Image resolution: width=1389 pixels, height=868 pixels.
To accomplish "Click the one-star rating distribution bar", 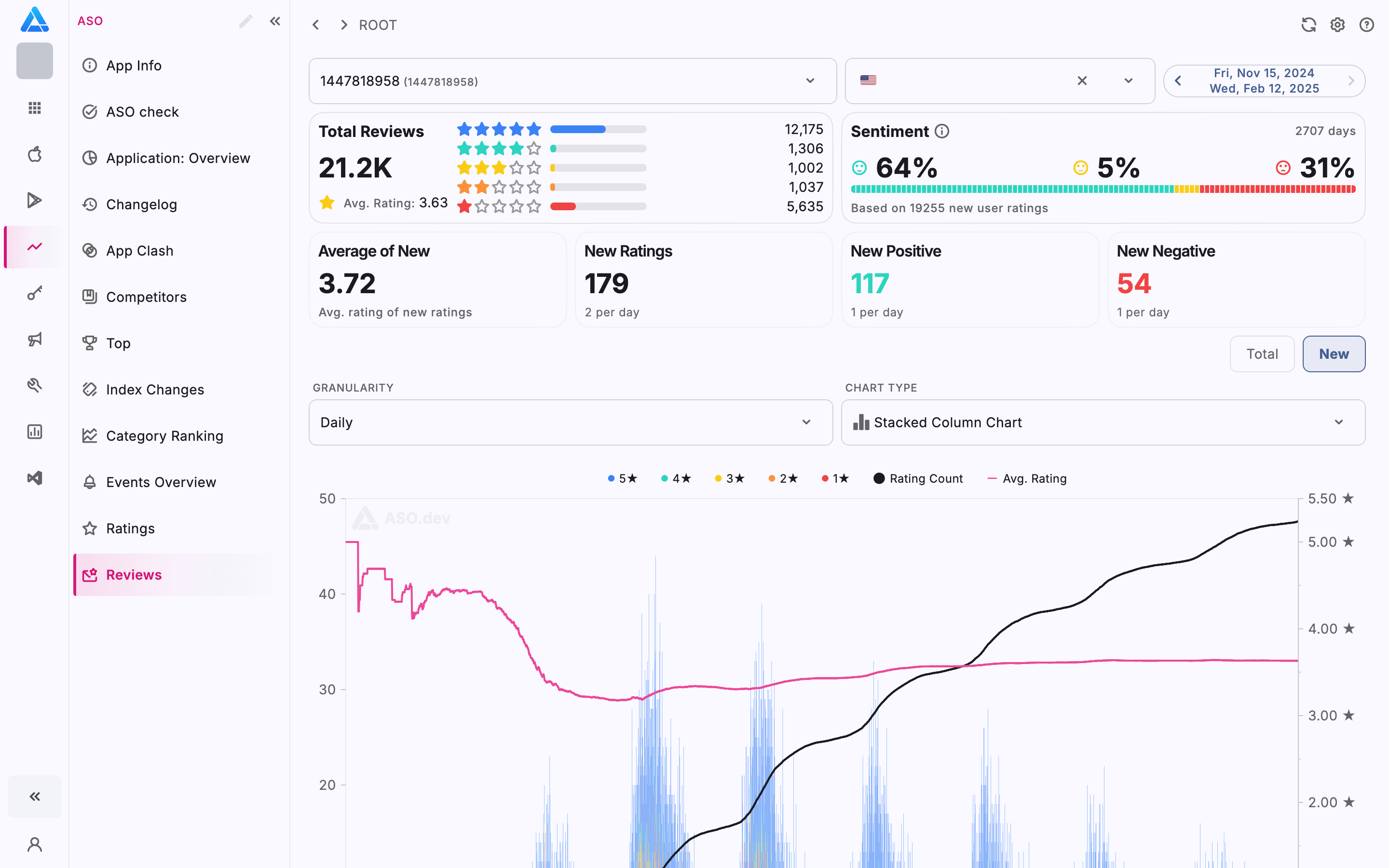I will (598, 207).
